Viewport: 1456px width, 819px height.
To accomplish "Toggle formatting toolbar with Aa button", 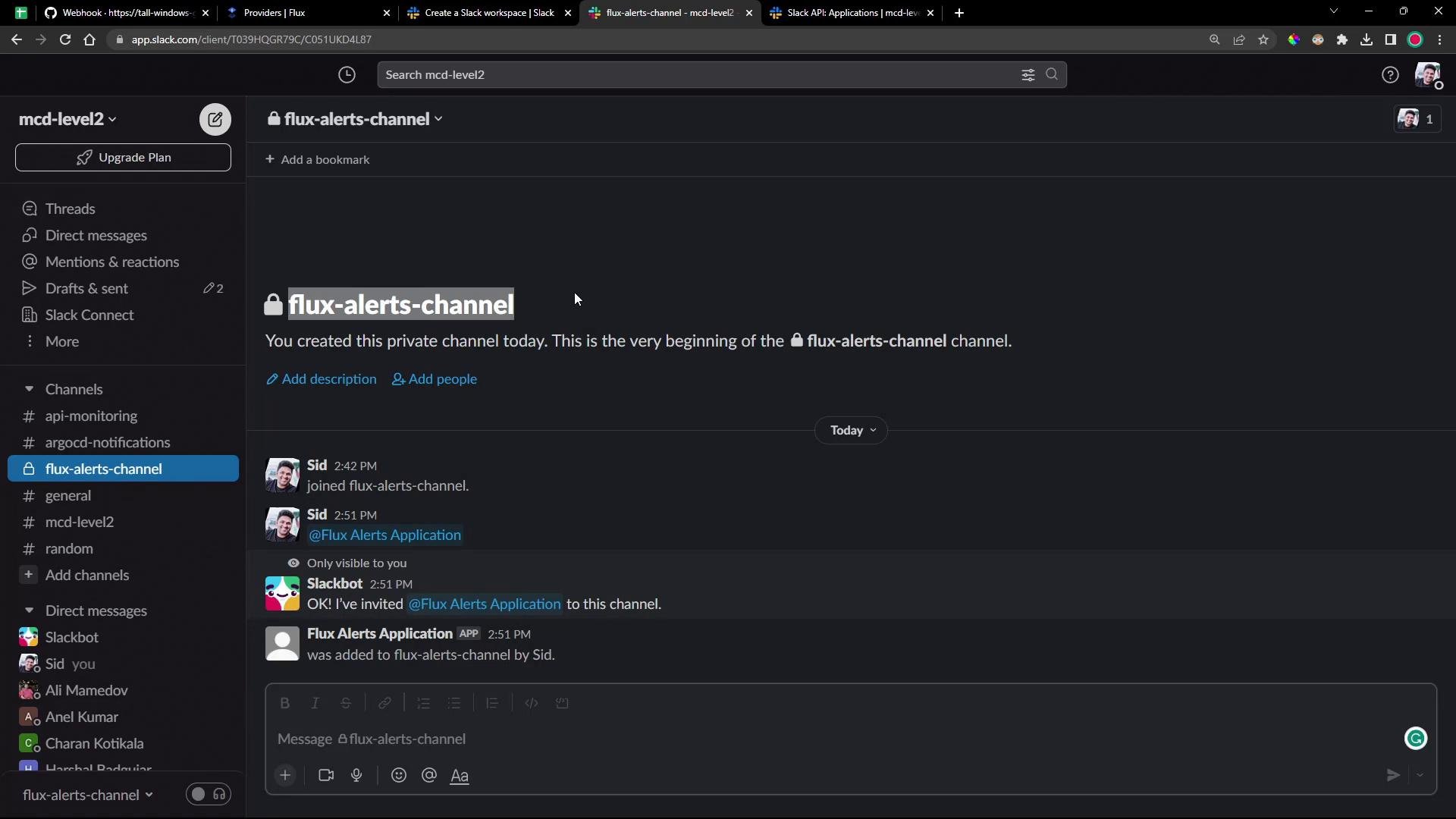I will 460,775.
